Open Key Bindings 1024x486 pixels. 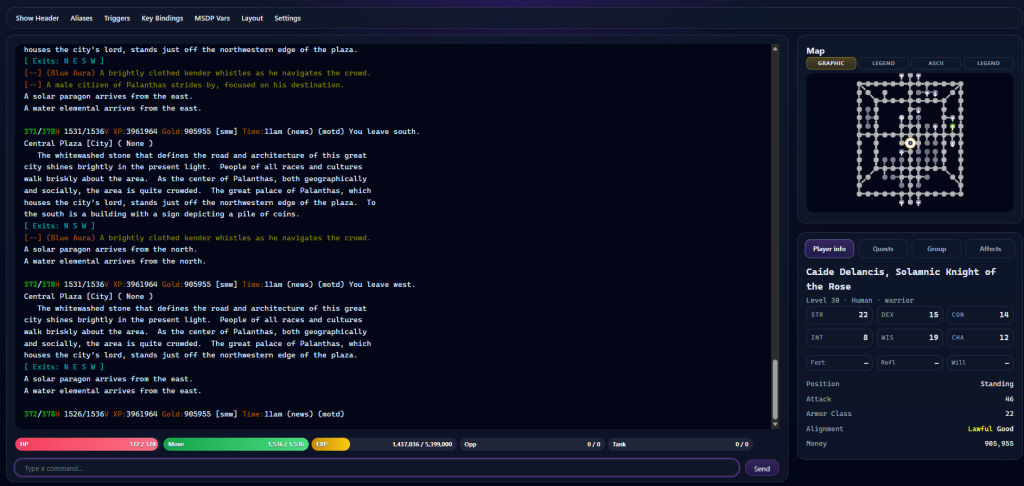coord(162,18)
